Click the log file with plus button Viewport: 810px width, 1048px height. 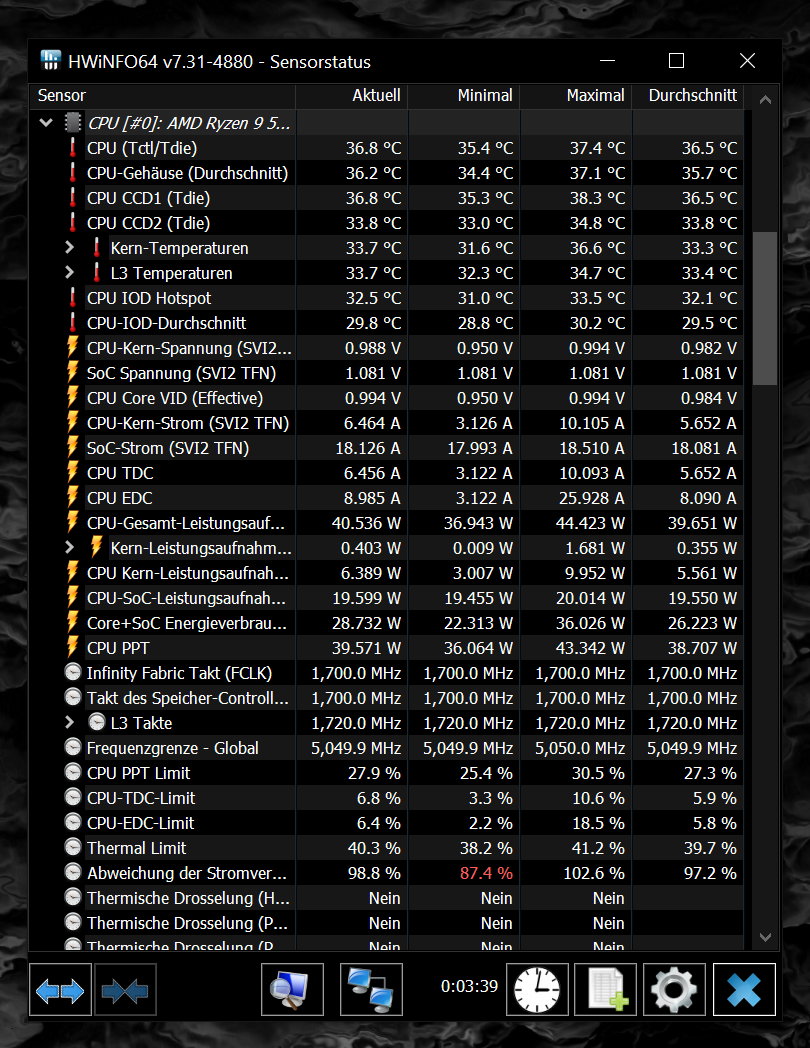point(607,990)
